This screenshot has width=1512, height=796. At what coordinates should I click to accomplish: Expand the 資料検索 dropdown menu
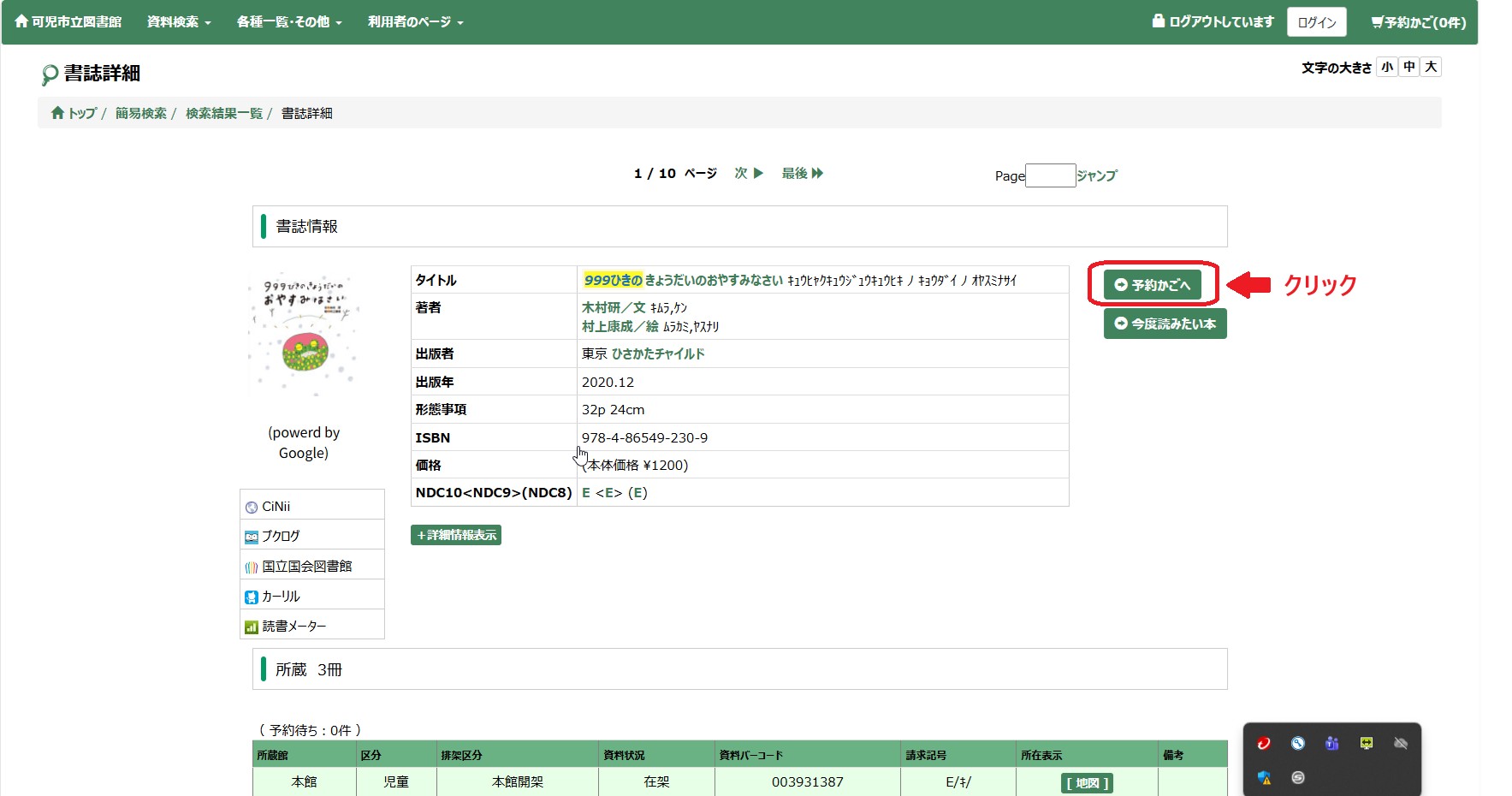(x=179, y=22)
